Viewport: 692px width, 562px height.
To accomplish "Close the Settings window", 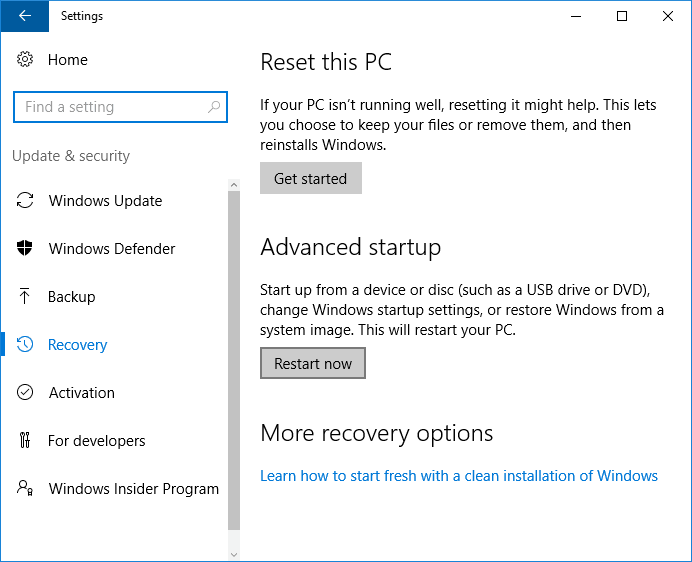I will tap(668, 16).
